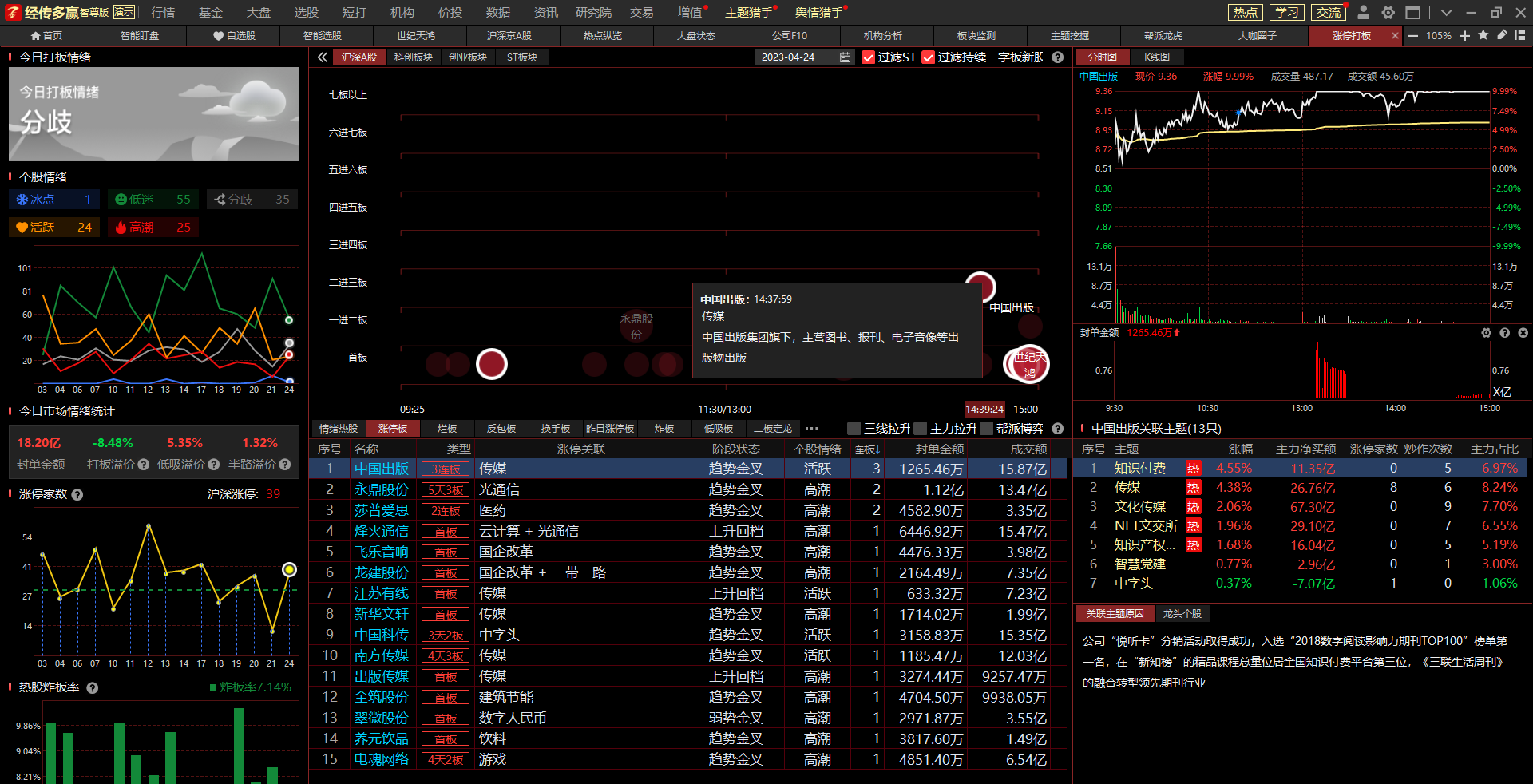Click help icon next to 过滤持续一字板新股
Viewport: 1533px width, 784px height.
(1058, 57)
